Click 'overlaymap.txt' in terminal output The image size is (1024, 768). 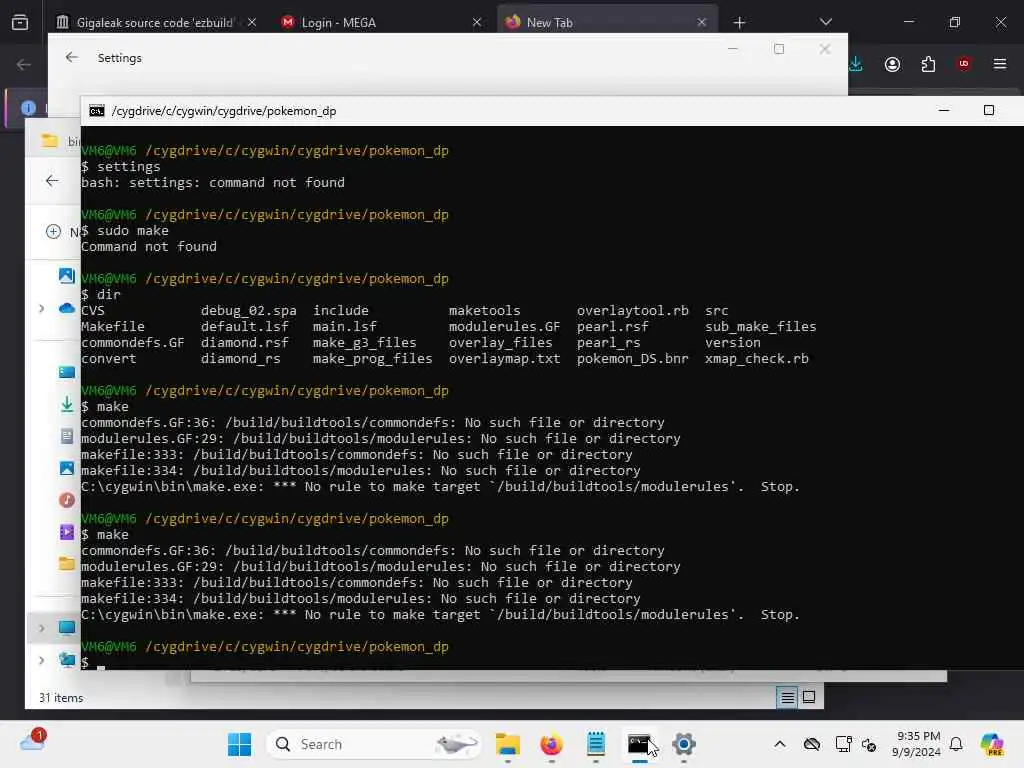(504, 359)
